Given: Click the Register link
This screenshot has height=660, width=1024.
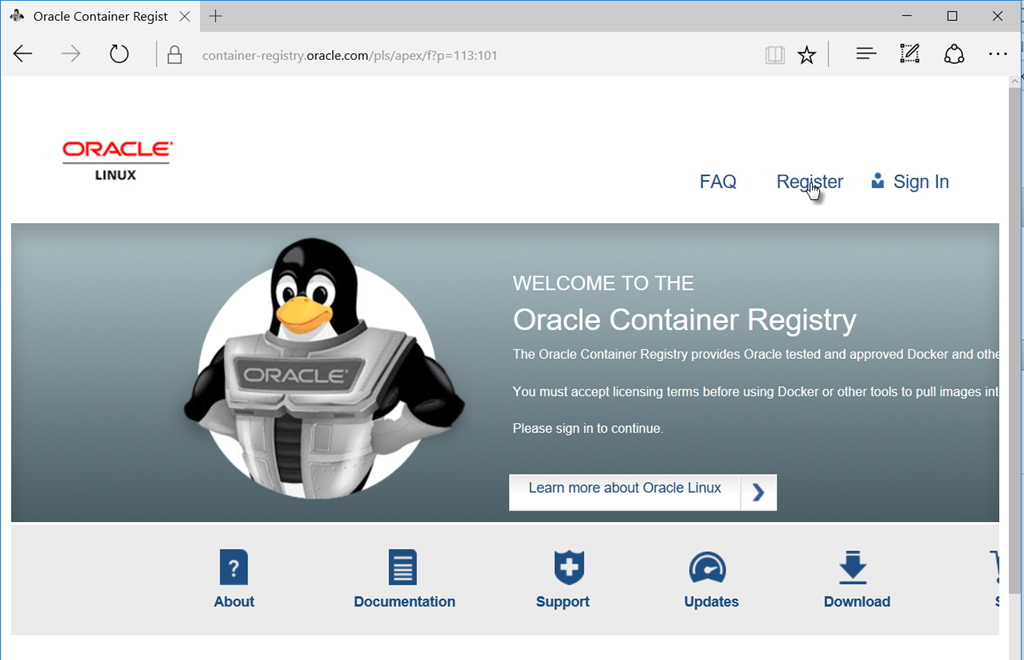Looking at the screenshot, I should pos(809,182).
